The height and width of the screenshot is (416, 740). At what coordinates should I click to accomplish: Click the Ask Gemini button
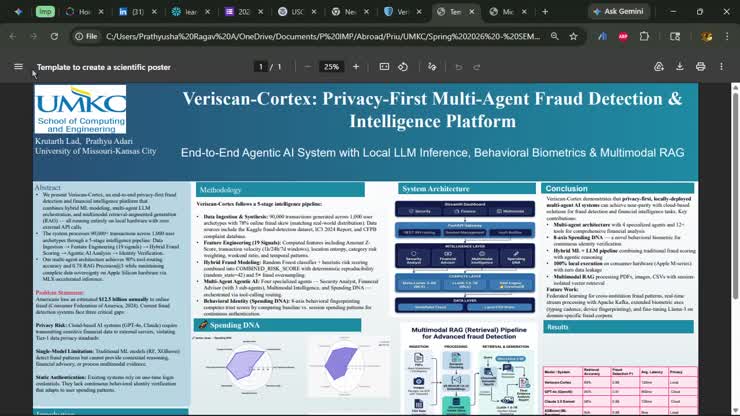coord(618,11)
